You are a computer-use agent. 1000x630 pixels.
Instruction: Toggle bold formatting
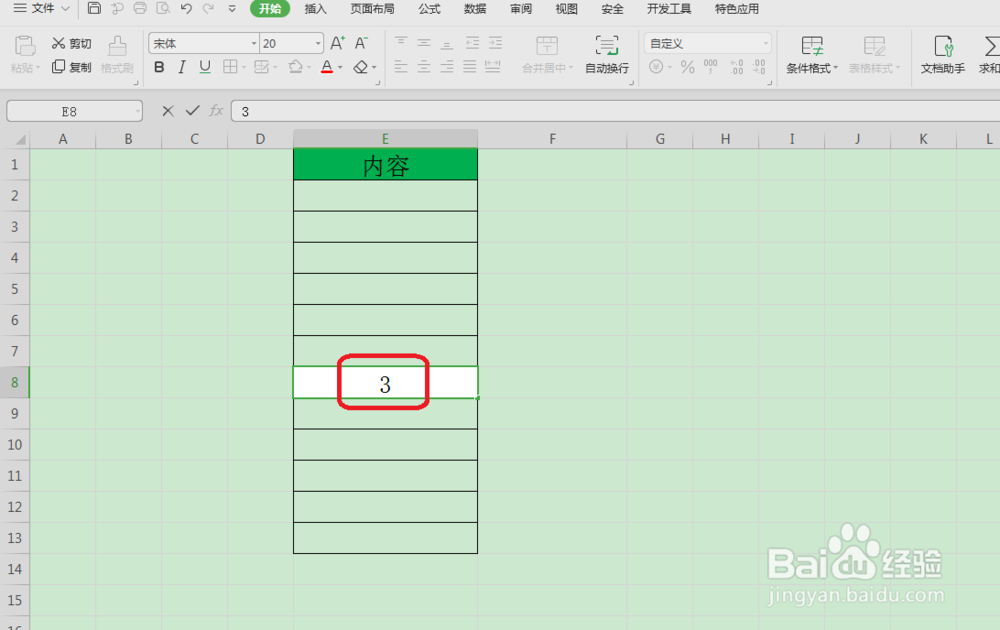[x=159, y=67]
